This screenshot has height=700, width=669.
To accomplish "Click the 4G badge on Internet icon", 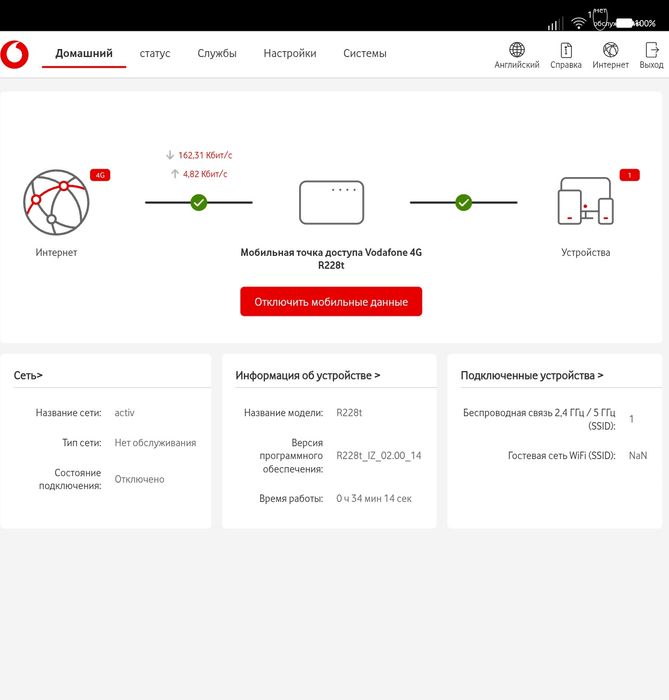I will 100,175.
